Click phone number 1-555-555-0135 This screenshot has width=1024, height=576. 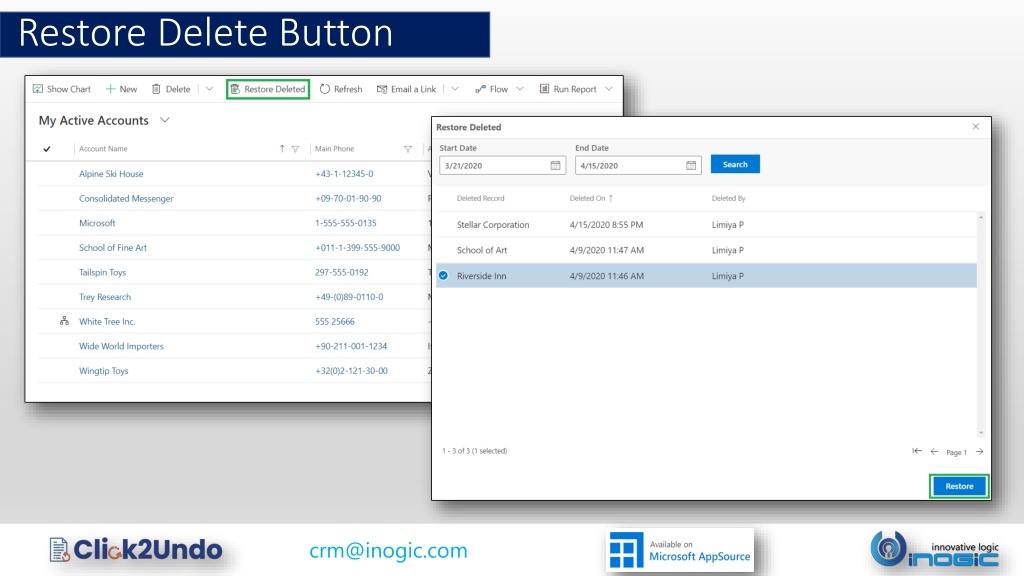pos(345,223)
